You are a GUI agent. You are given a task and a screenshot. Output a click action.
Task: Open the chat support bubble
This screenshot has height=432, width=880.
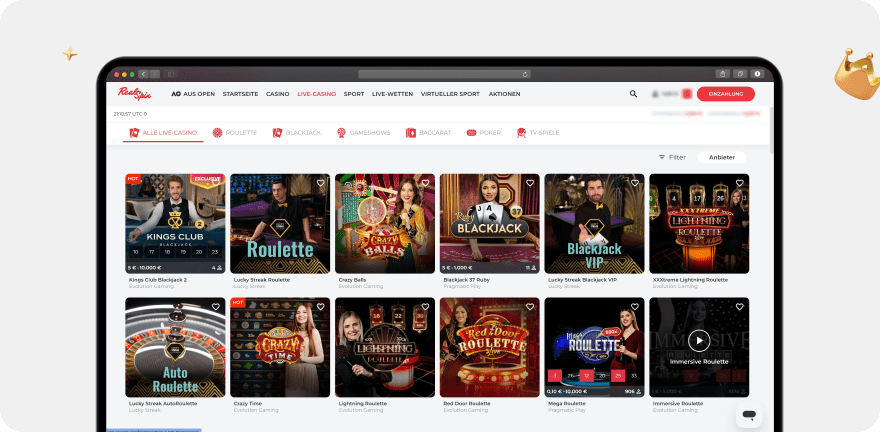tap(749, 413)
